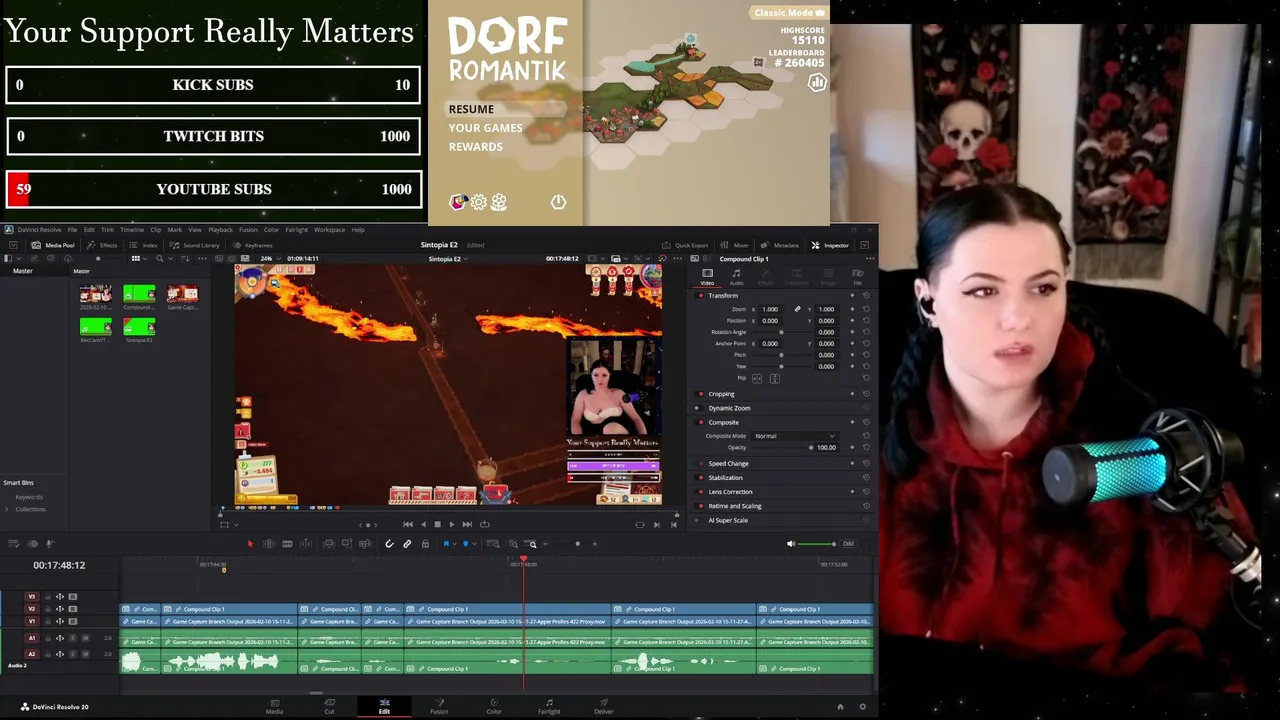This screenshot has width=1280, height=720.
Task: Toggle the Cropping section enable dot
Action: tap(701, 394)
